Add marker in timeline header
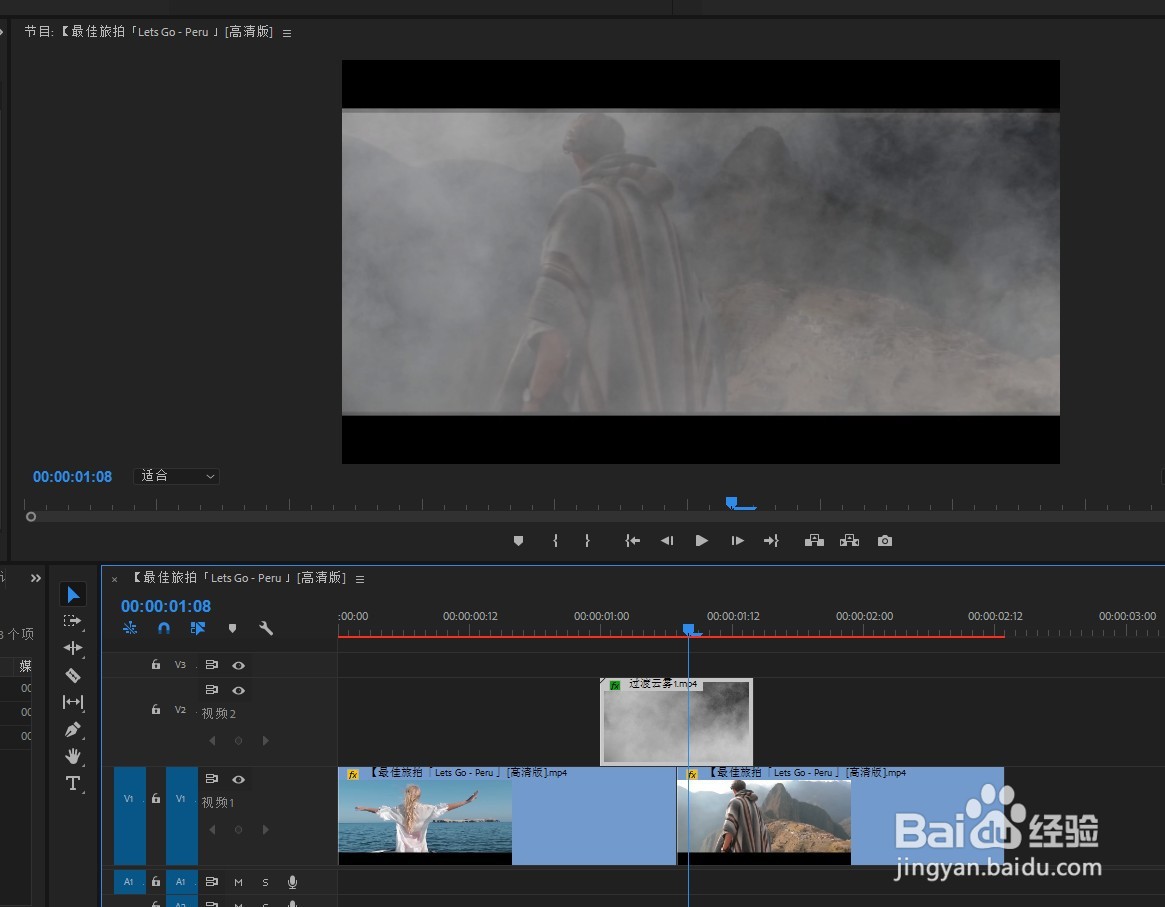Image resolution: width=1165 pixels, height=907 pixels. pos(233,628)
